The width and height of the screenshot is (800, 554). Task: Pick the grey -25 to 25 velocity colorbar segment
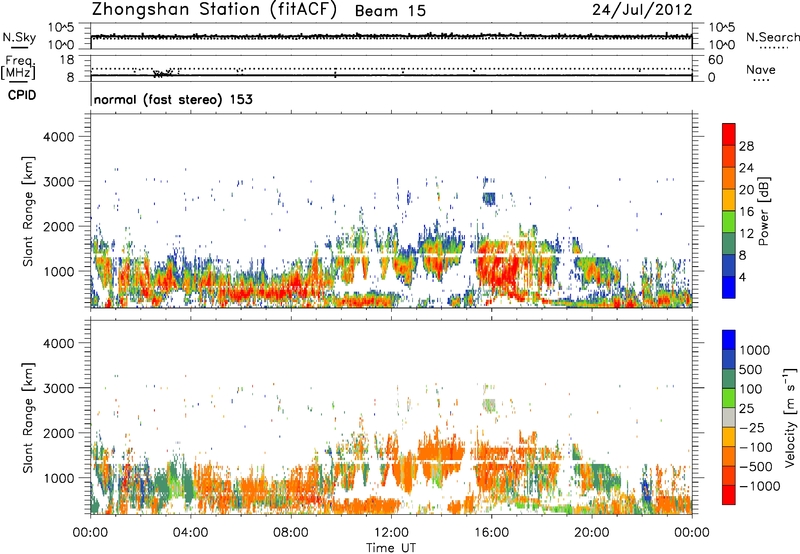click(729, 417)
